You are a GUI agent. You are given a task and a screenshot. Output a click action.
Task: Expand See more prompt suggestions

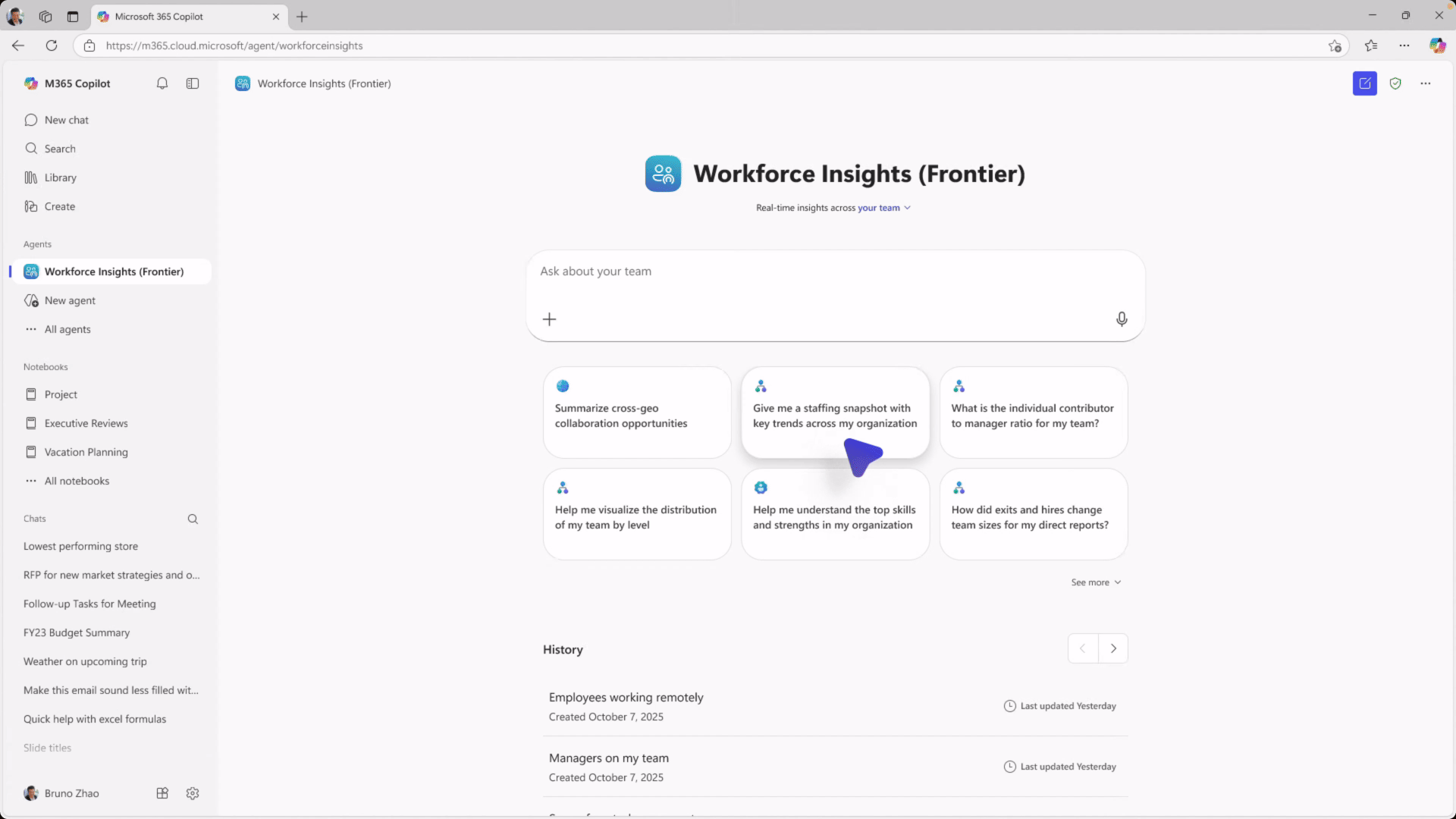pyautogui.click(x=1096, y=582)
